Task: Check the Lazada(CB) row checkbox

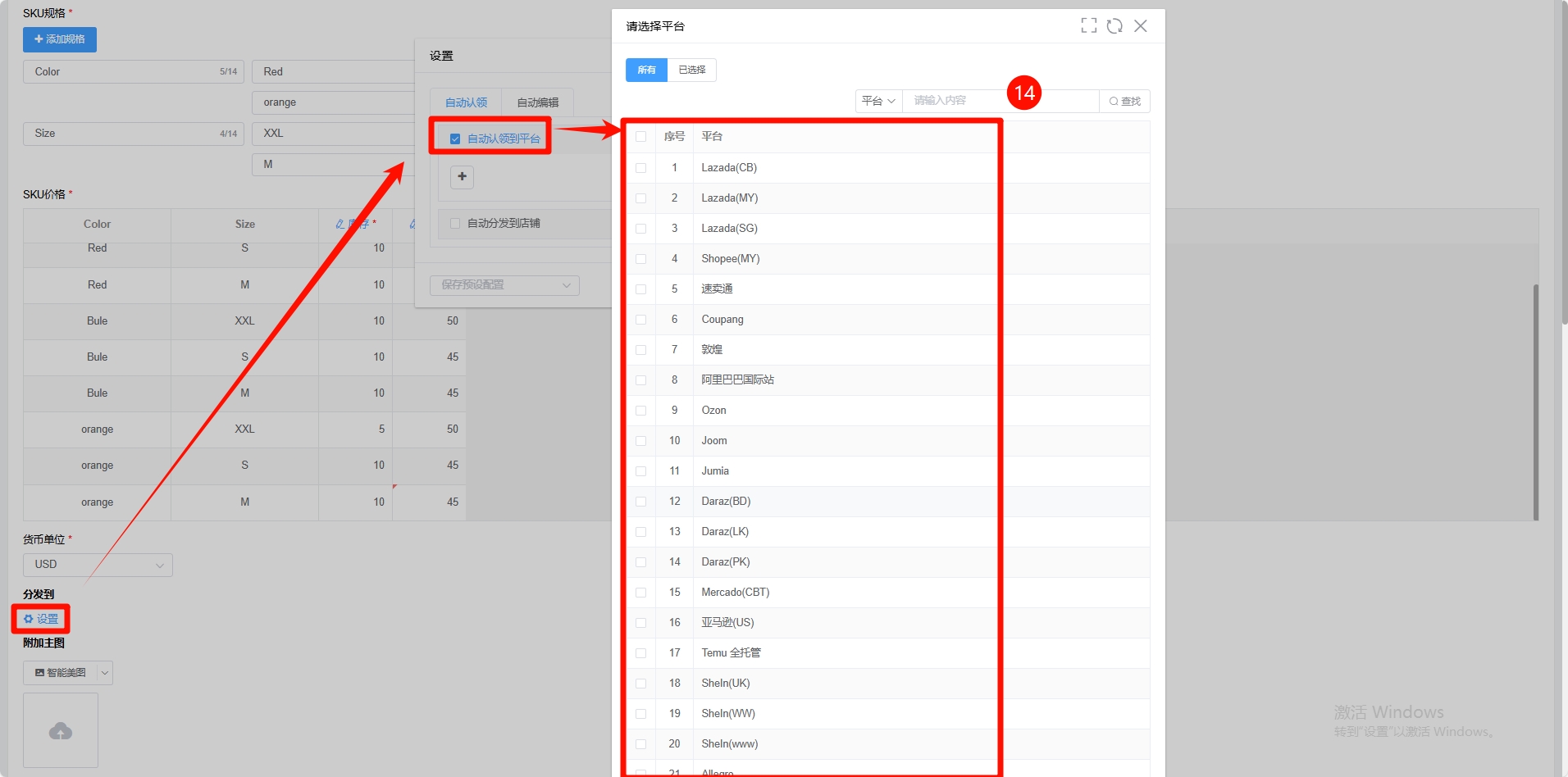Action: pos(640,168)
